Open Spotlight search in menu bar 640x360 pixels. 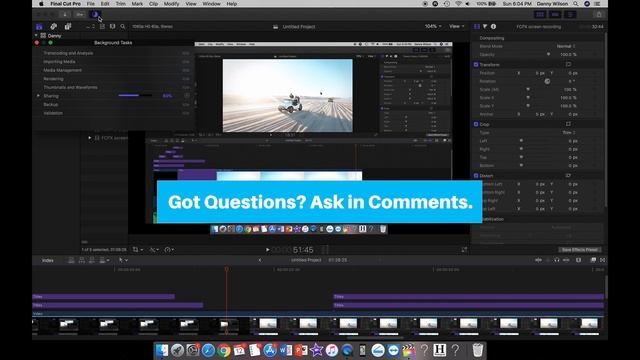point(576,4)
